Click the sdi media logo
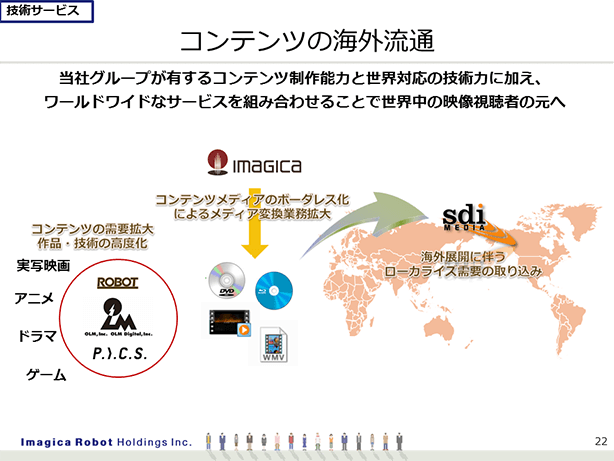The width and height of the screenshot is (614, 461). [466, 217]
